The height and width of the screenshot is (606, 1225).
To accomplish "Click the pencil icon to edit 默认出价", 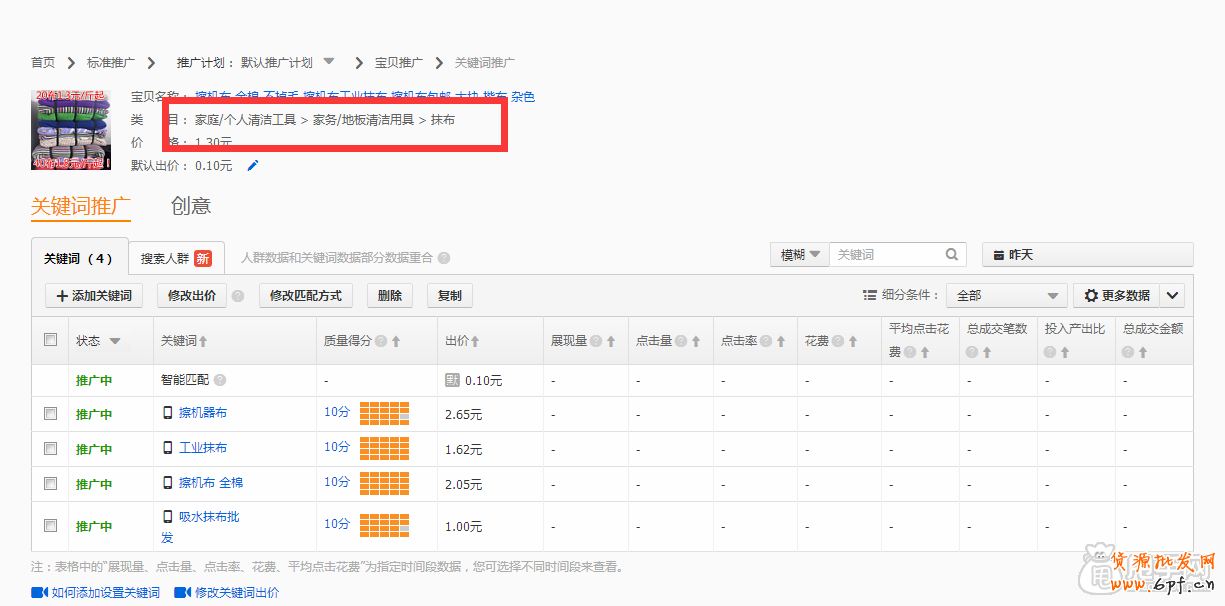I will 253,166.
